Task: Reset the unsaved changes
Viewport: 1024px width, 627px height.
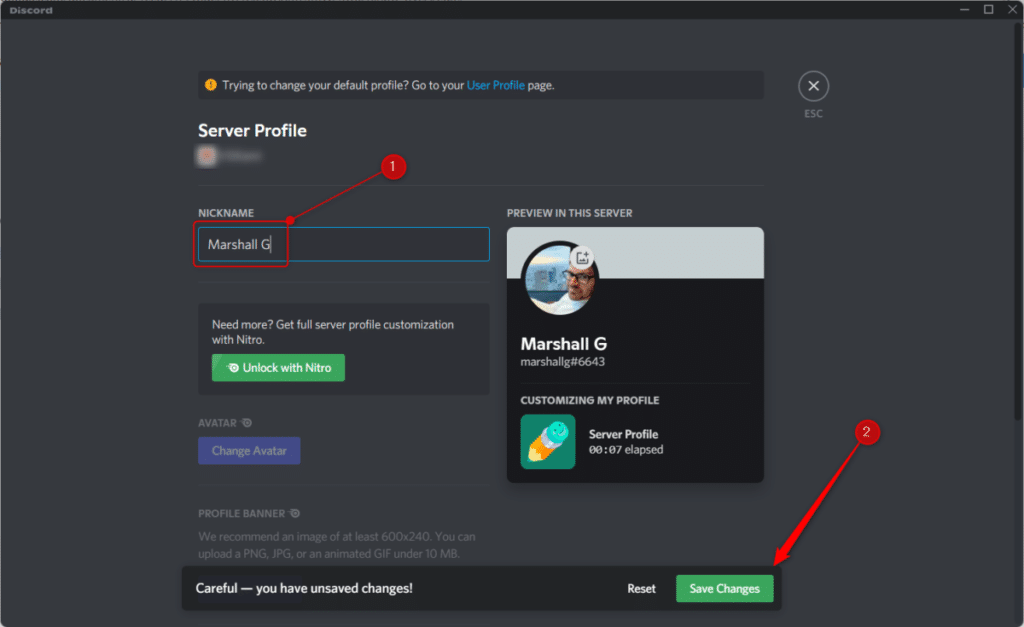Action: tap(641, 588)
